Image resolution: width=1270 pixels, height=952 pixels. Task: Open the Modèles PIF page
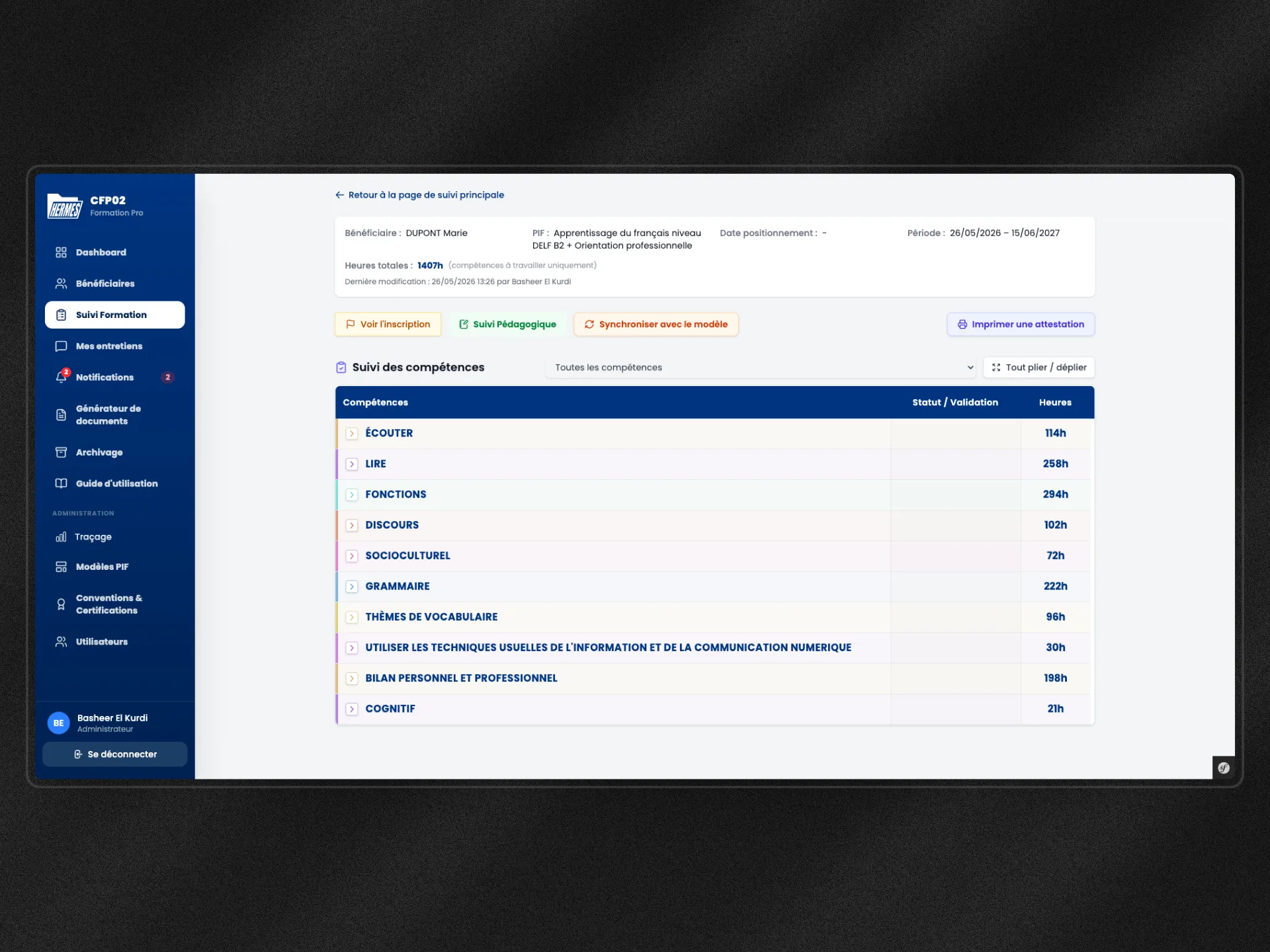[x=114, y=567]
